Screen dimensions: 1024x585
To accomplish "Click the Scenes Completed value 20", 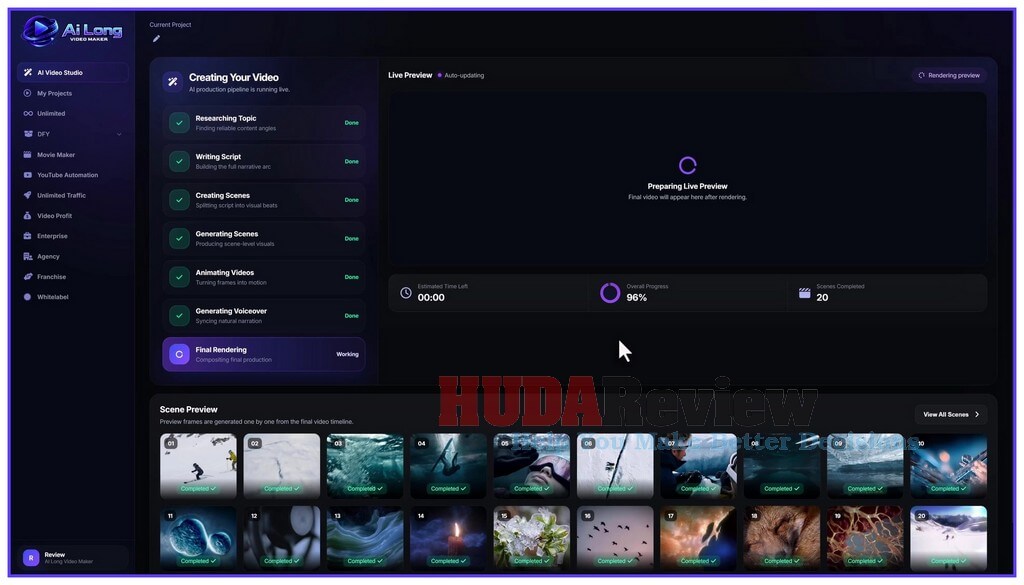I will click(822, 298).
